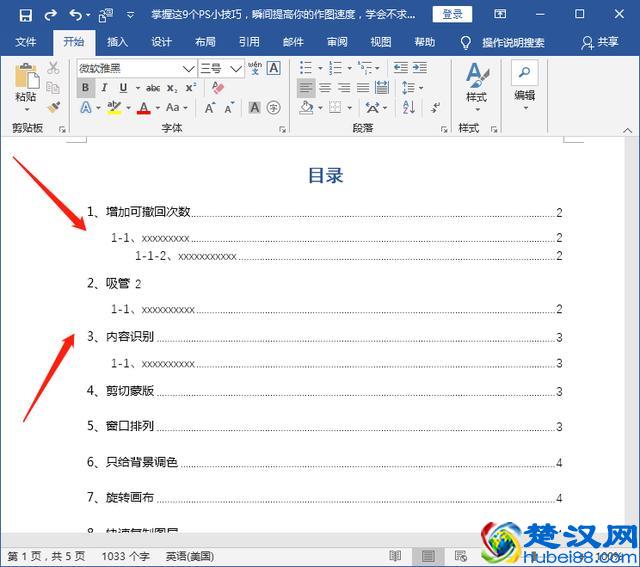Select the Format Painter brush icon
Screen dimensions: 640x567
pyautogui.click(x=53, y=107)
